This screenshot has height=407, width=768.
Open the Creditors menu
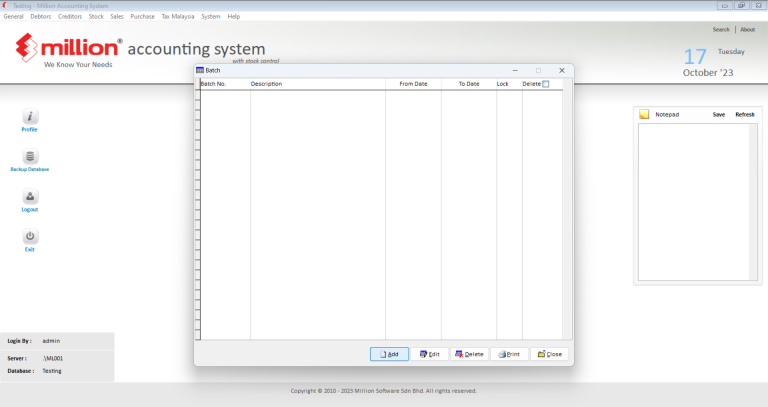click(x=70, y=16)
